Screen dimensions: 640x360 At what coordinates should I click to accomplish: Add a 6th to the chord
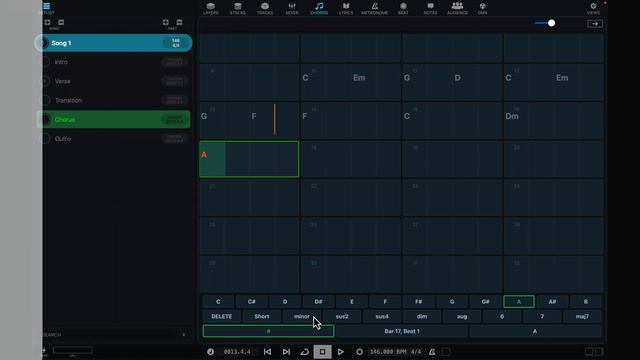click(502, 316)
